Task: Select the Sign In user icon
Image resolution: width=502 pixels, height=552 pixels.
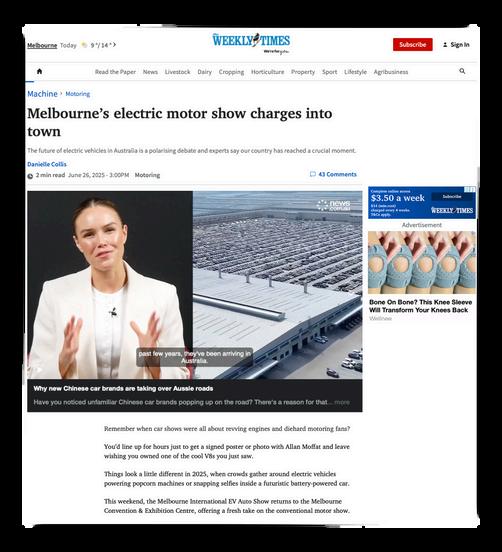Action: (x=445, y=45)
